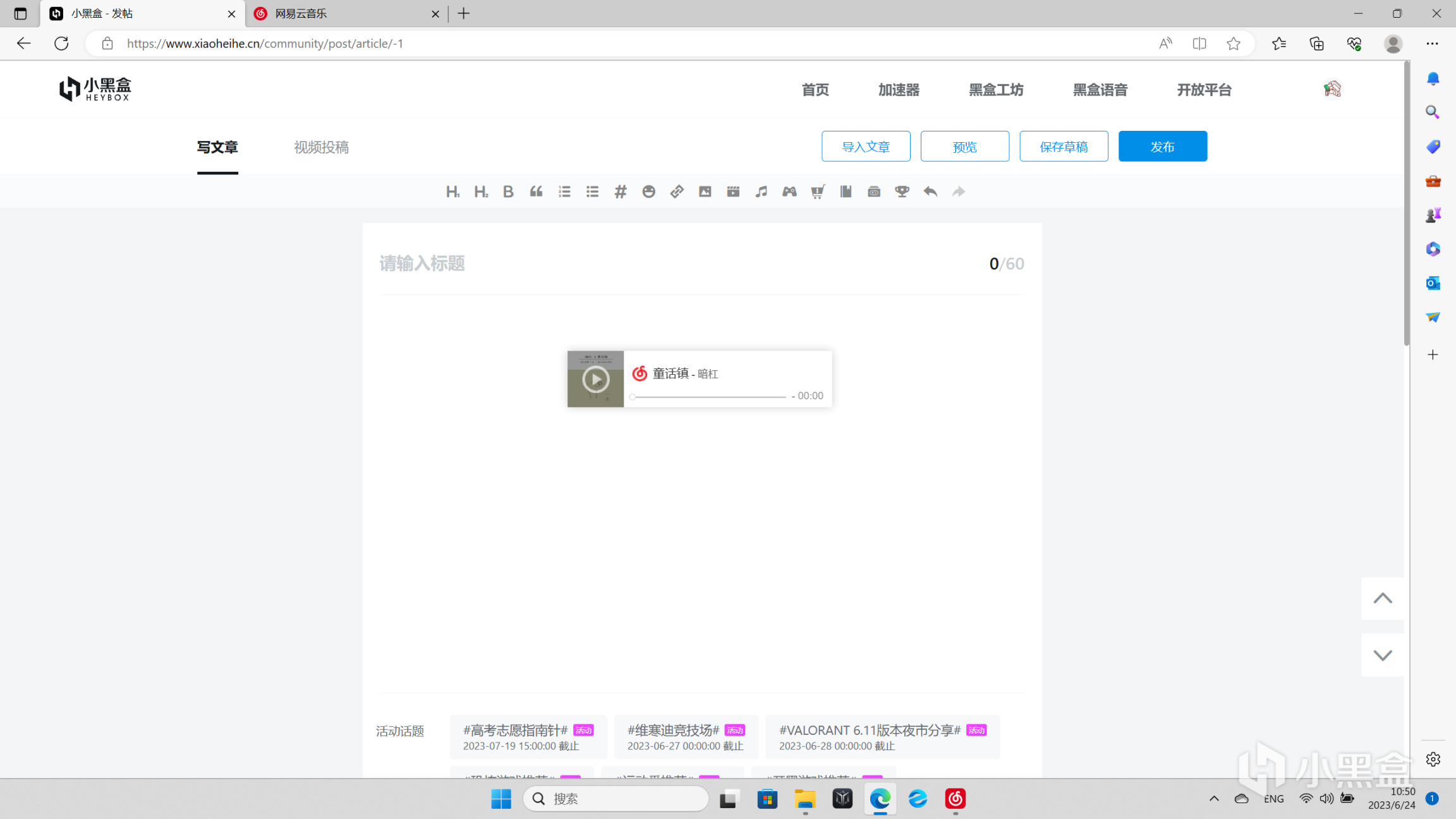This screenshot has width=1456, height=819.
Task: Toggle blockquote formatting
Action: point(536,191)
